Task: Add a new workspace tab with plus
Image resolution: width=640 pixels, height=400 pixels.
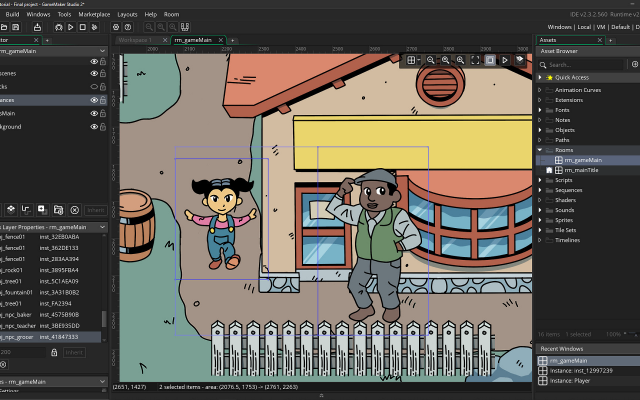Action: point(233,40)
